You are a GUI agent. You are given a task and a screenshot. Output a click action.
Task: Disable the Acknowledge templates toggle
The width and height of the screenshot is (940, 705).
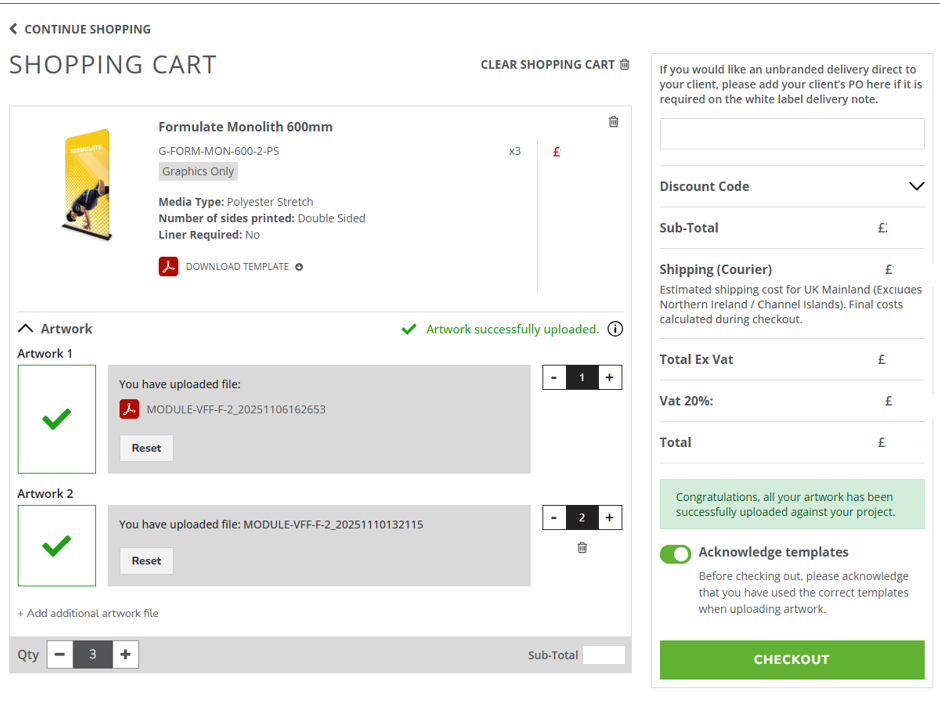[x=675, y=553]
